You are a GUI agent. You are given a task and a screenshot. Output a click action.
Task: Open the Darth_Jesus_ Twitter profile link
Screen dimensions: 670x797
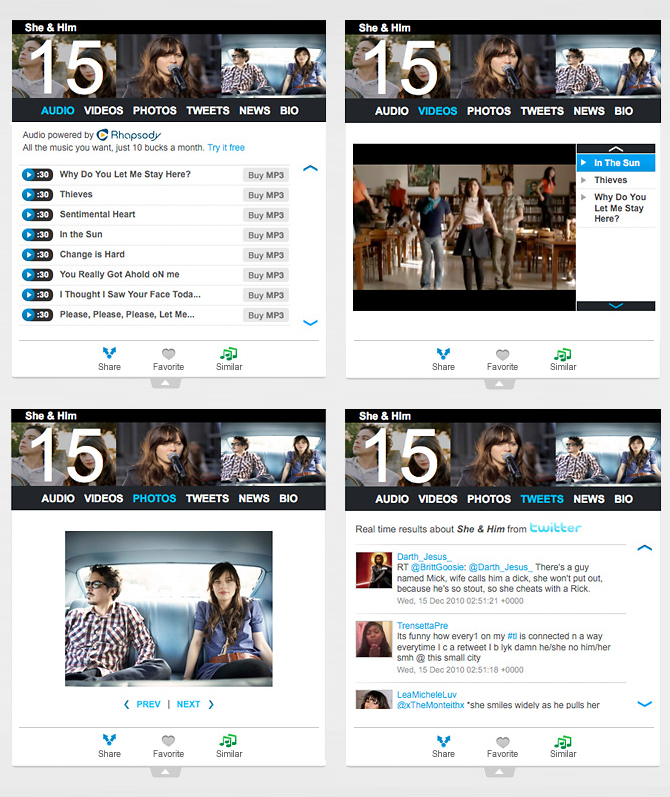click(424, 557)
